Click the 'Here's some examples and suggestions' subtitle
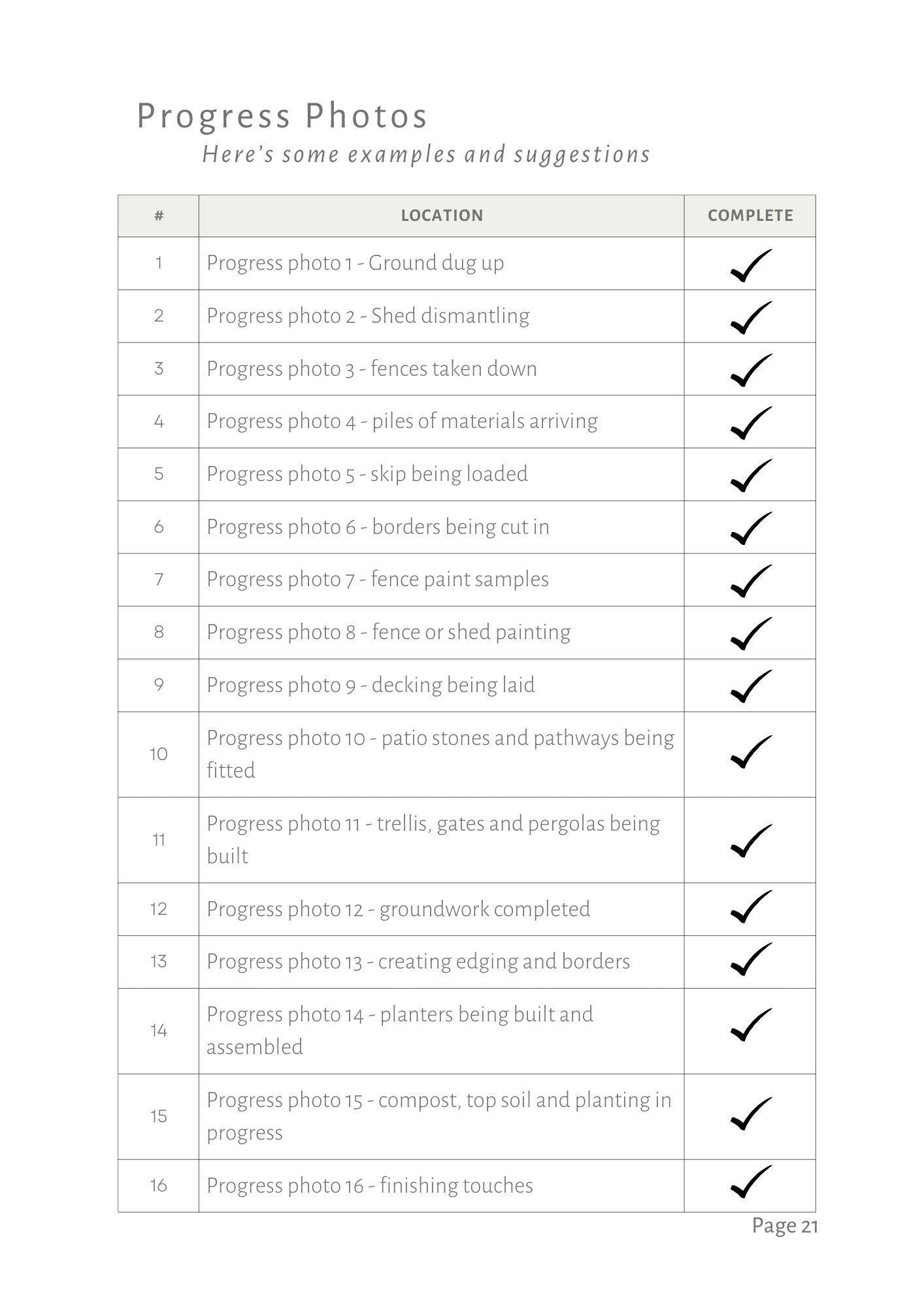This screenshot has width=924, height=1307. click(426, 155)
